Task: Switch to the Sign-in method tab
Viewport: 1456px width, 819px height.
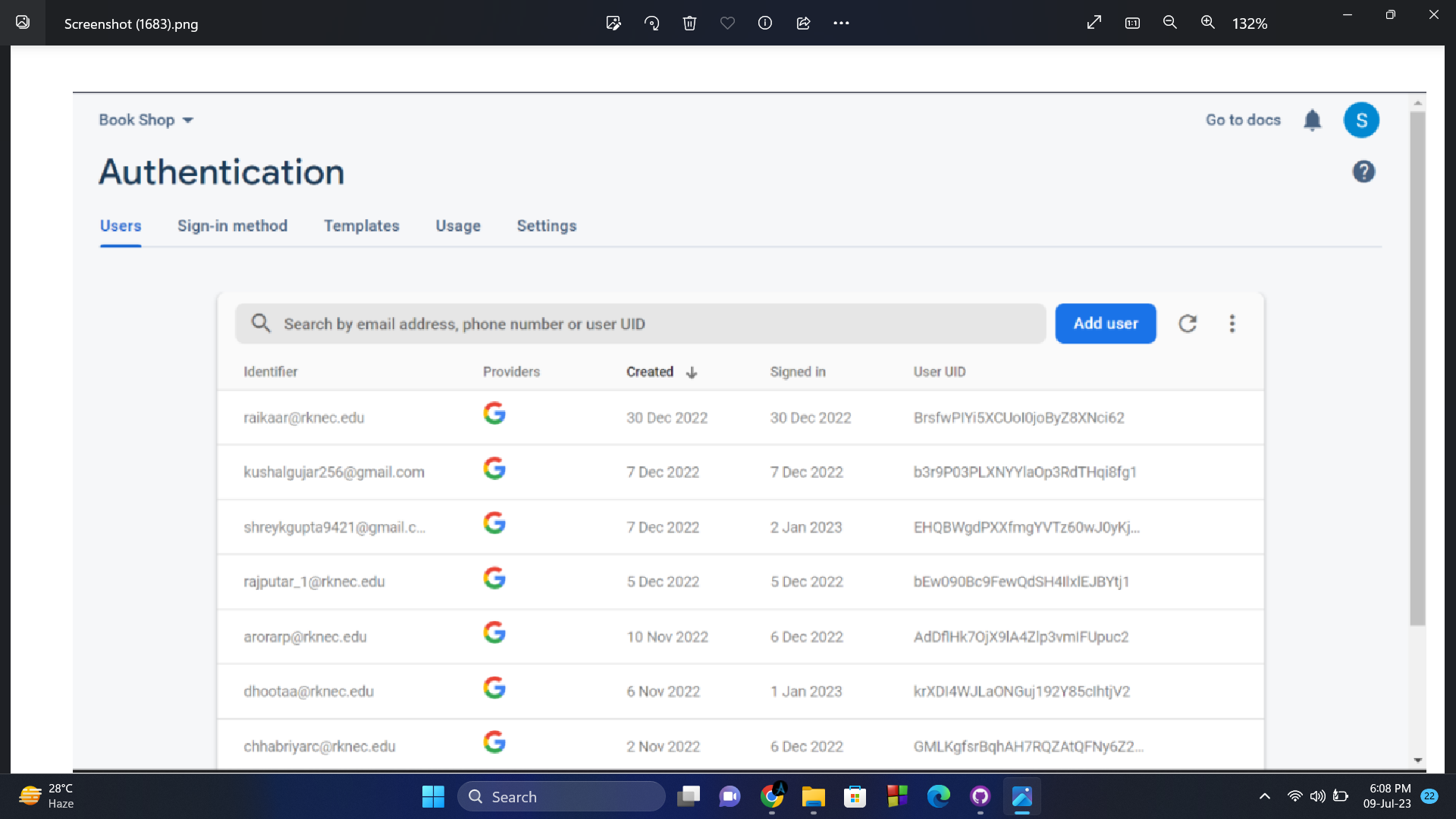Action: 232,226
